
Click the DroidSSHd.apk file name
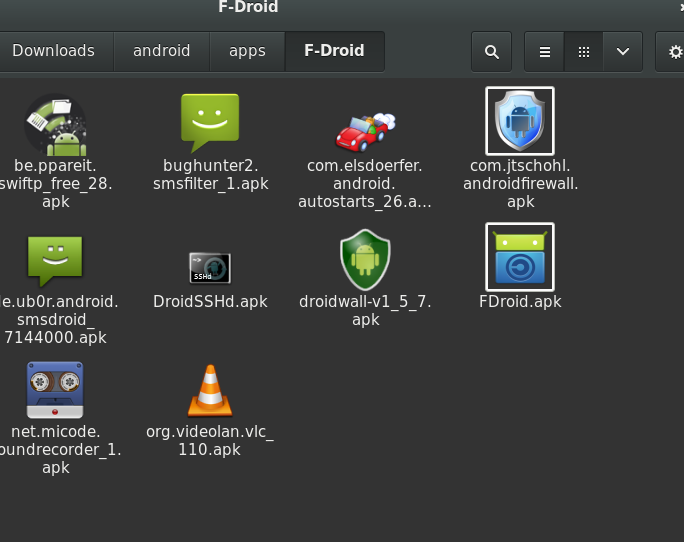tap(210, 302)
